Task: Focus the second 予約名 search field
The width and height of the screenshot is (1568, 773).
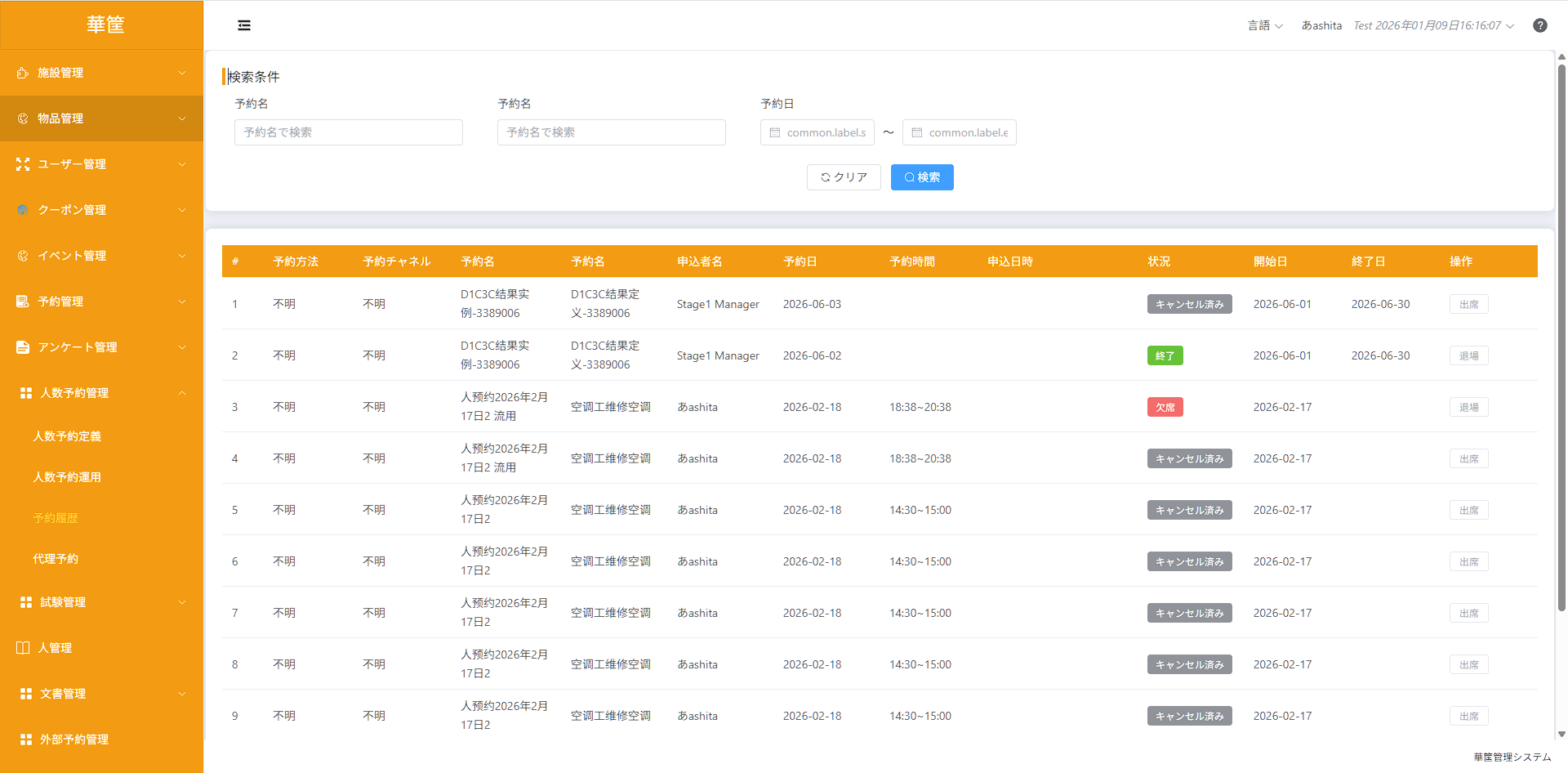Action: tap(612, 132)
